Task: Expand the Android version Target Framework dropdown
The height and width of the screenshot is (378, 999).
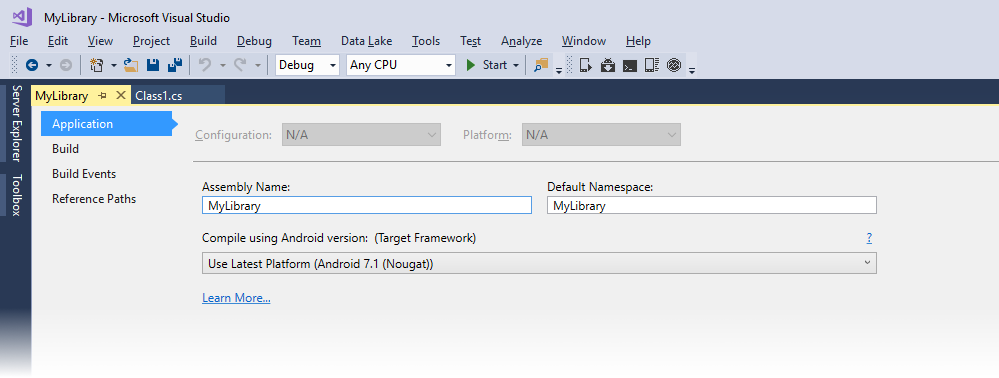Action: point(539,263)
